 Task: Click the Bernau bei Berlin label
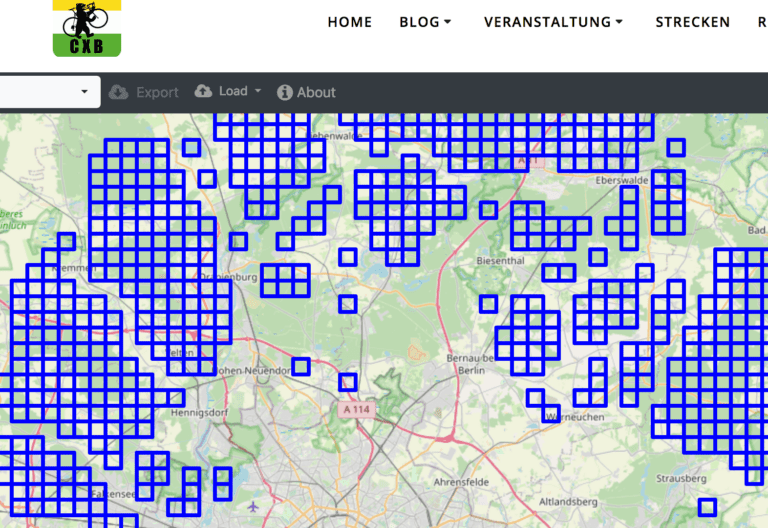(470, 364)
